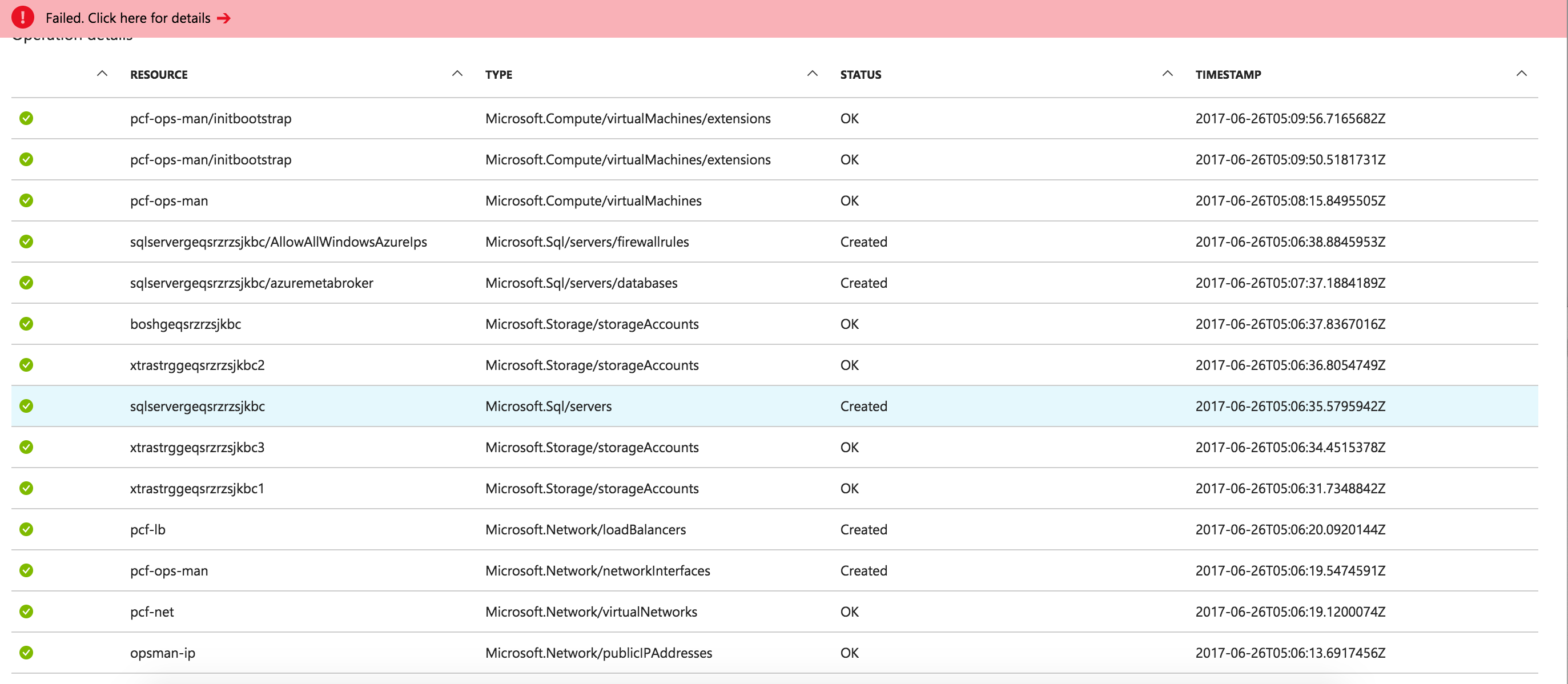The image size is (1568, 684).
Task: Click the arrow icon after "Click here for details"
Action: pos(224,18)
